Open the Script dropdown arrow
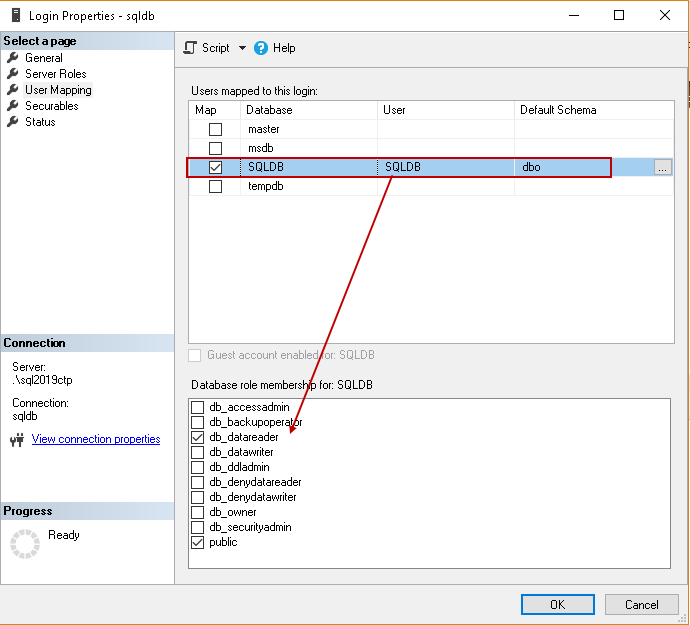The width and height of the screenshot is (690, 625). 242,48
